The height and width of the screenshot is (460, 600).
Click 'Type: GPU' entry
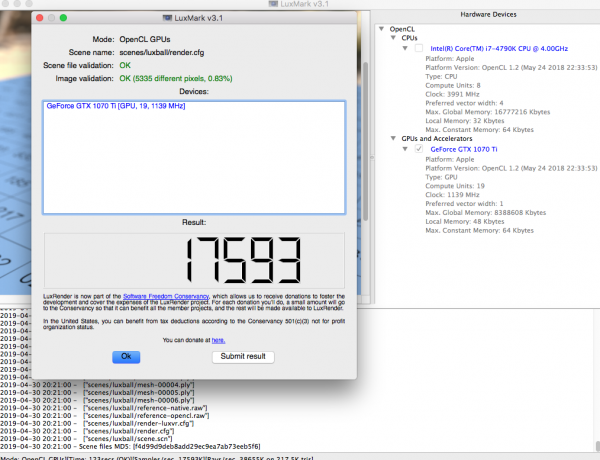pyautogui.click(x=441, y=177)
